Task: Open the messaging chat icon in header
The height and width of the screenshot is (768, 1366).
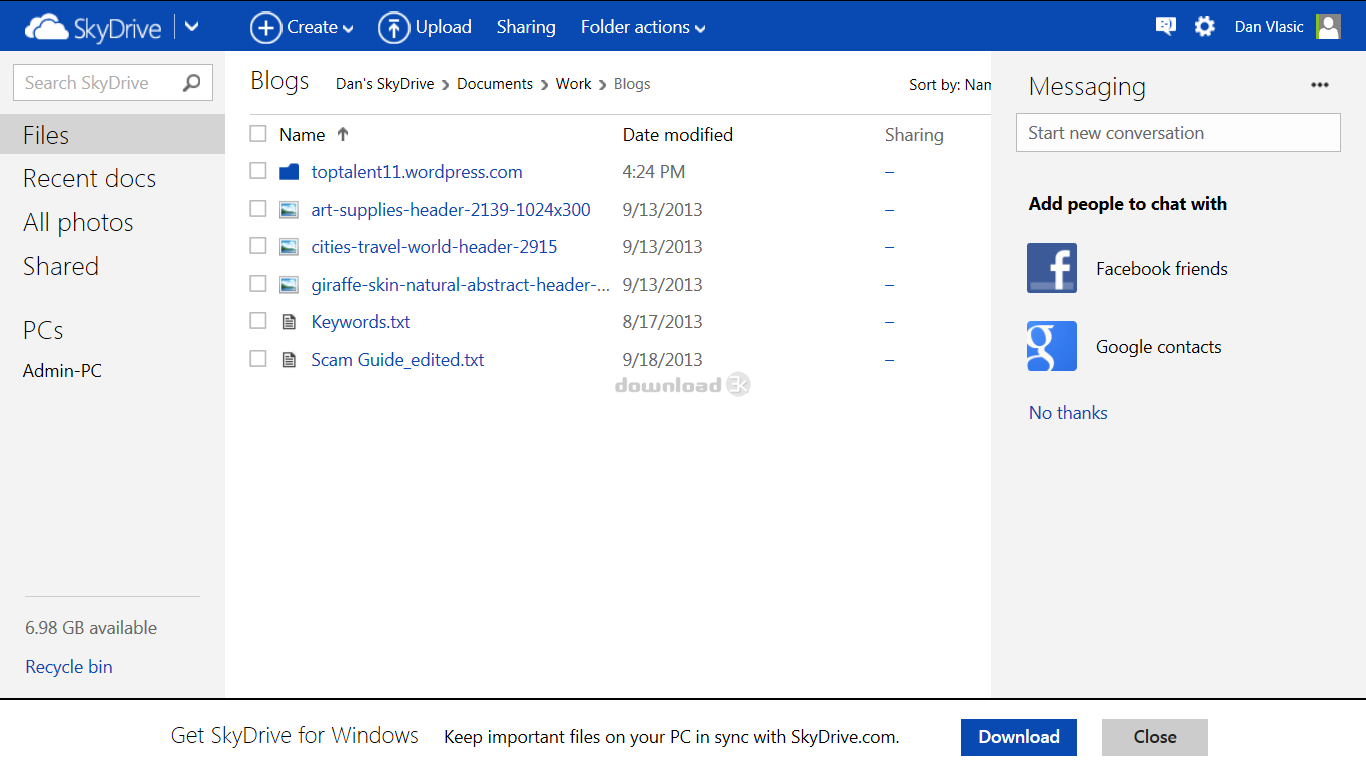Action: click(1166, 27)
